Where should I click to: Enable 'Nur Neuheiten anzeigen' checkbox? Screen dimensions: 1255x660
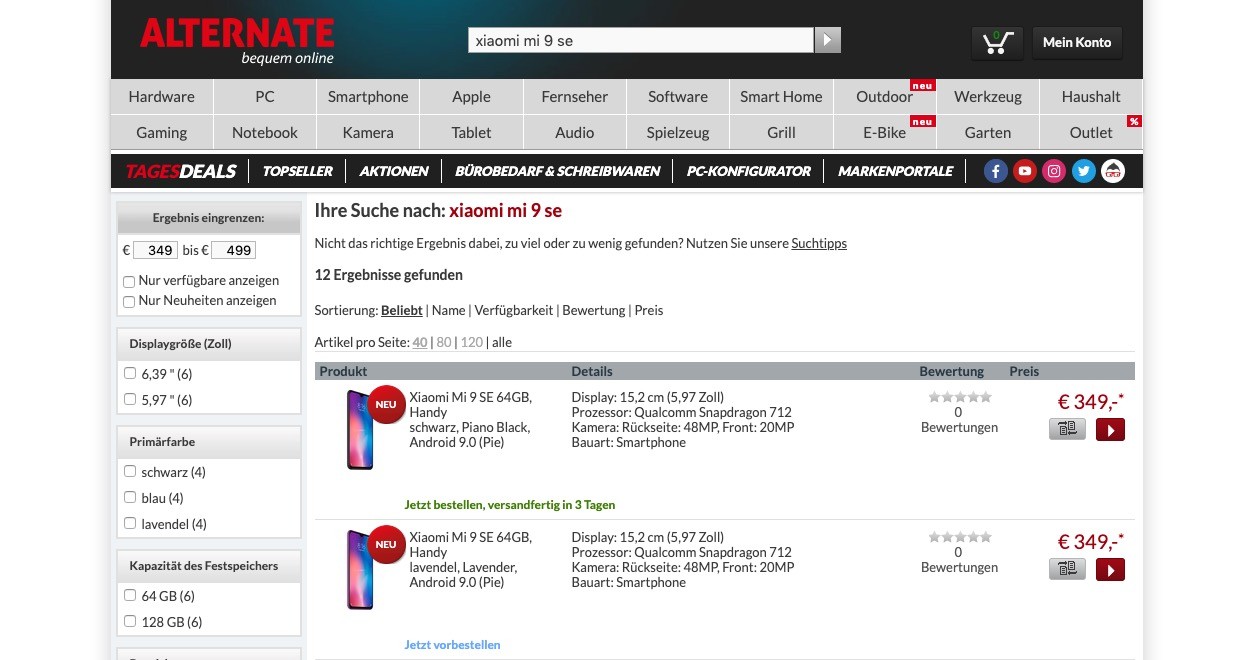[x=129, y=301]
